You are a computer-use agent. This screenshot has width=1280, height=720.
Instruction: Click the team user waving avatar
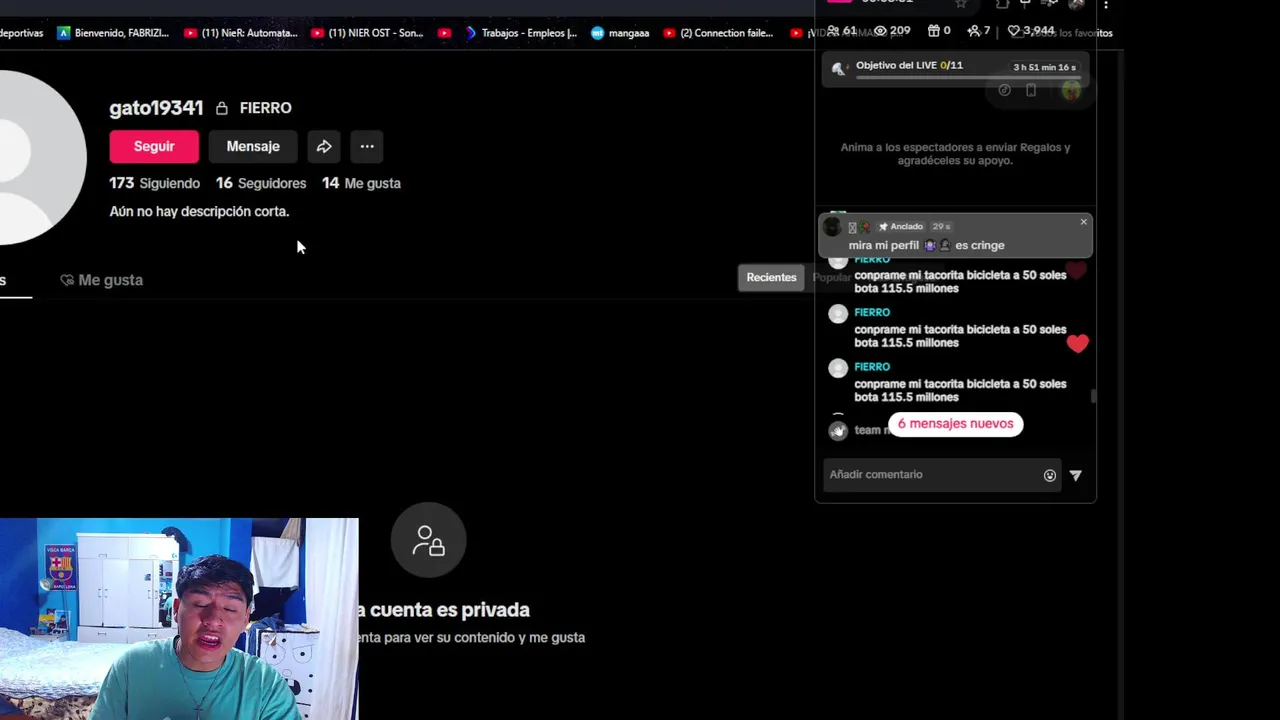pos(838,430)
